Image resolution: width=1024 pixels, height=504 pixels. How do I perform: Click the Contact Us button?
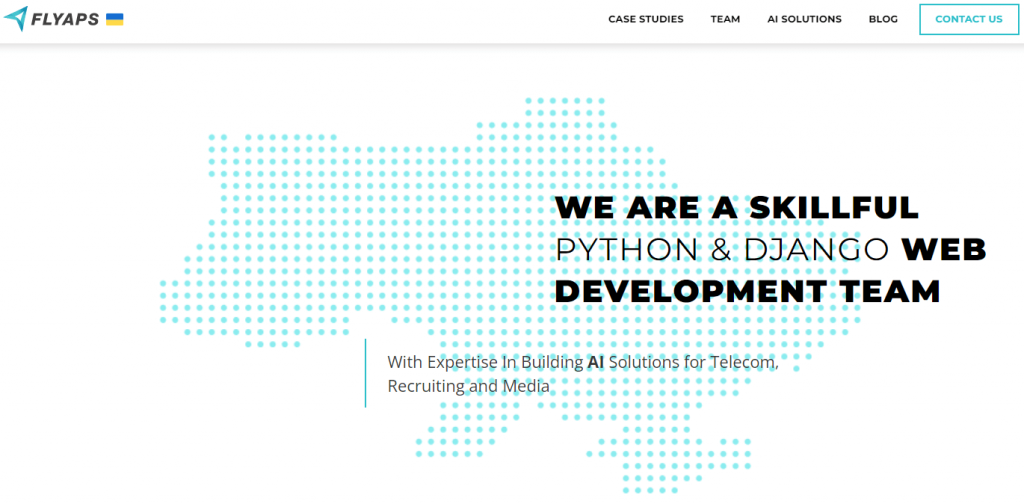coord(969,20)
